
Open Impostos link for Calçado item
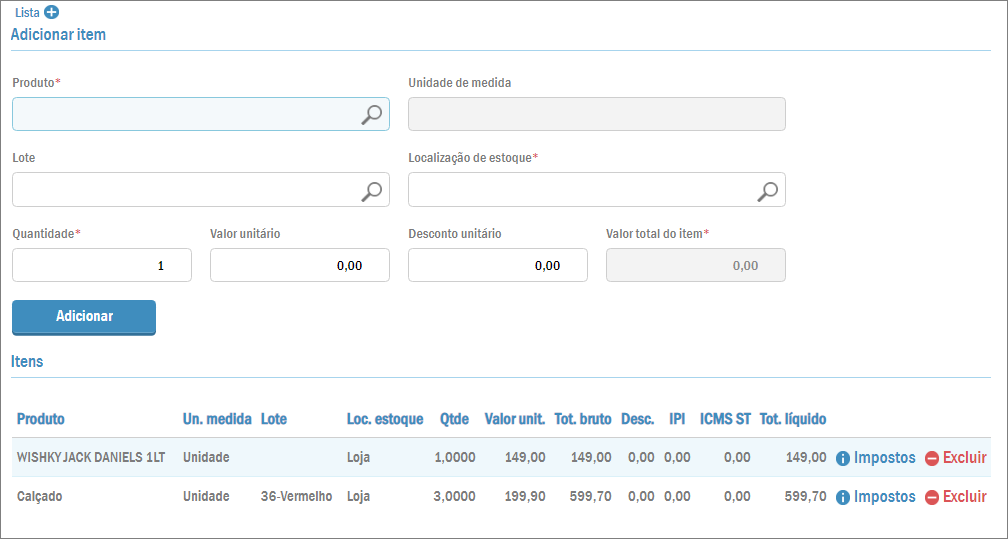tap(884, 497)
